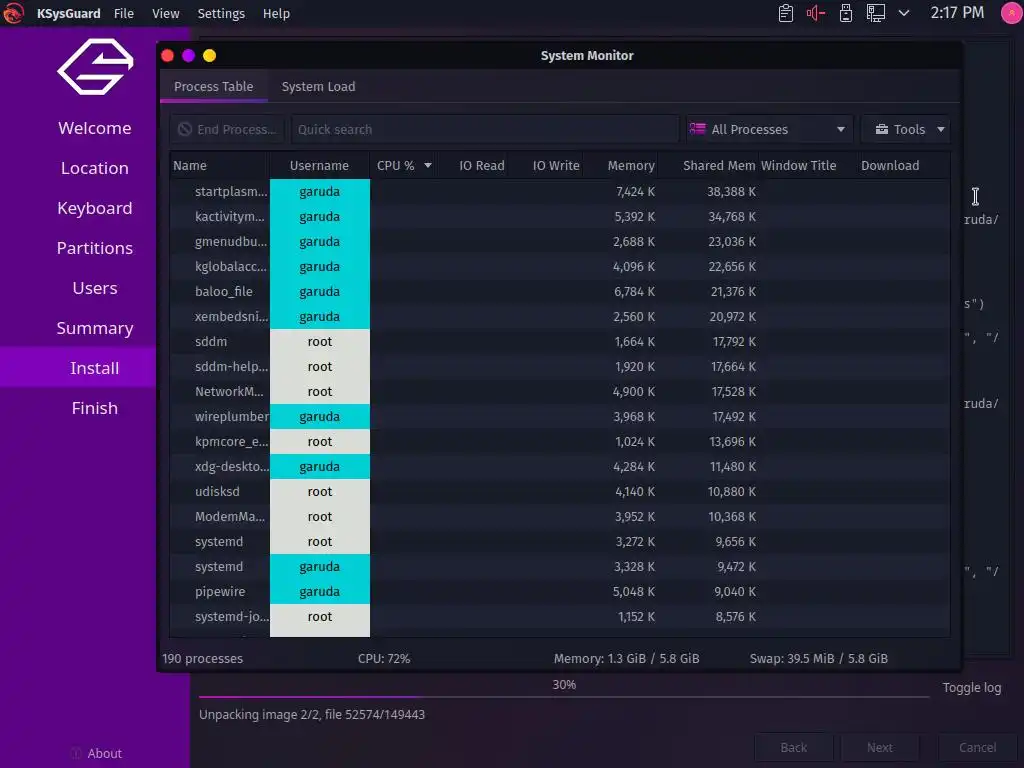This screenshot has width=1024, height=768.
Task: Click the CPU % column sort arrow
Action: click(428, 166)
